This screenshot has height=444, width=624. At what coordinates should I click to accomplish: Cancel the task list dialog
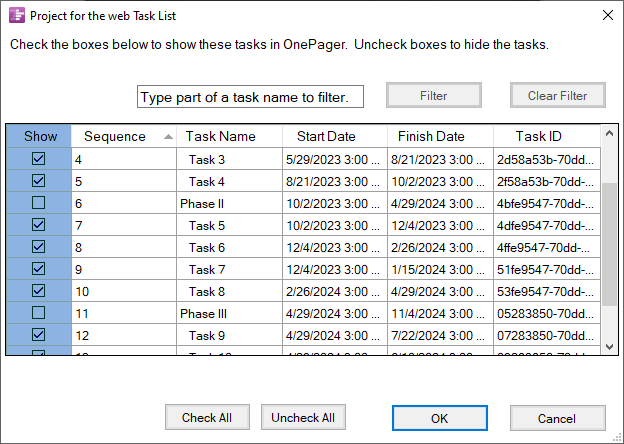click(x=558, y=418)
